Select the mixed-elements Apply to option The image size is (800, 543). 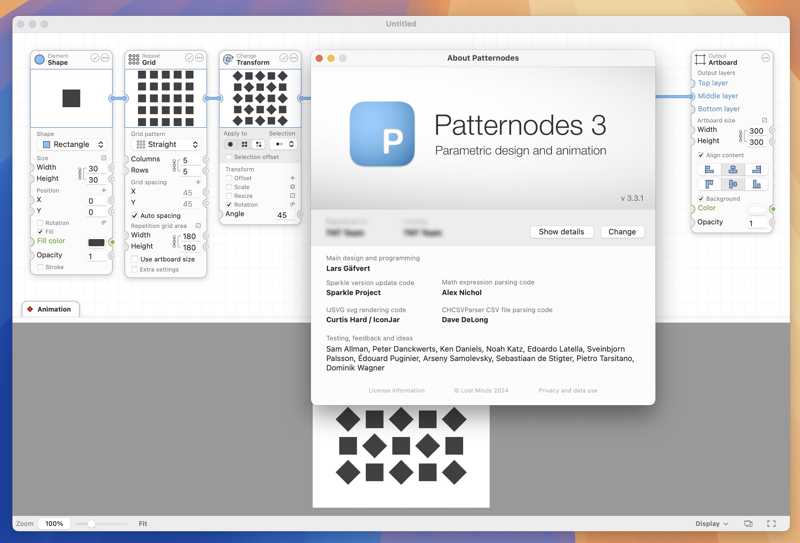(258, 144)
